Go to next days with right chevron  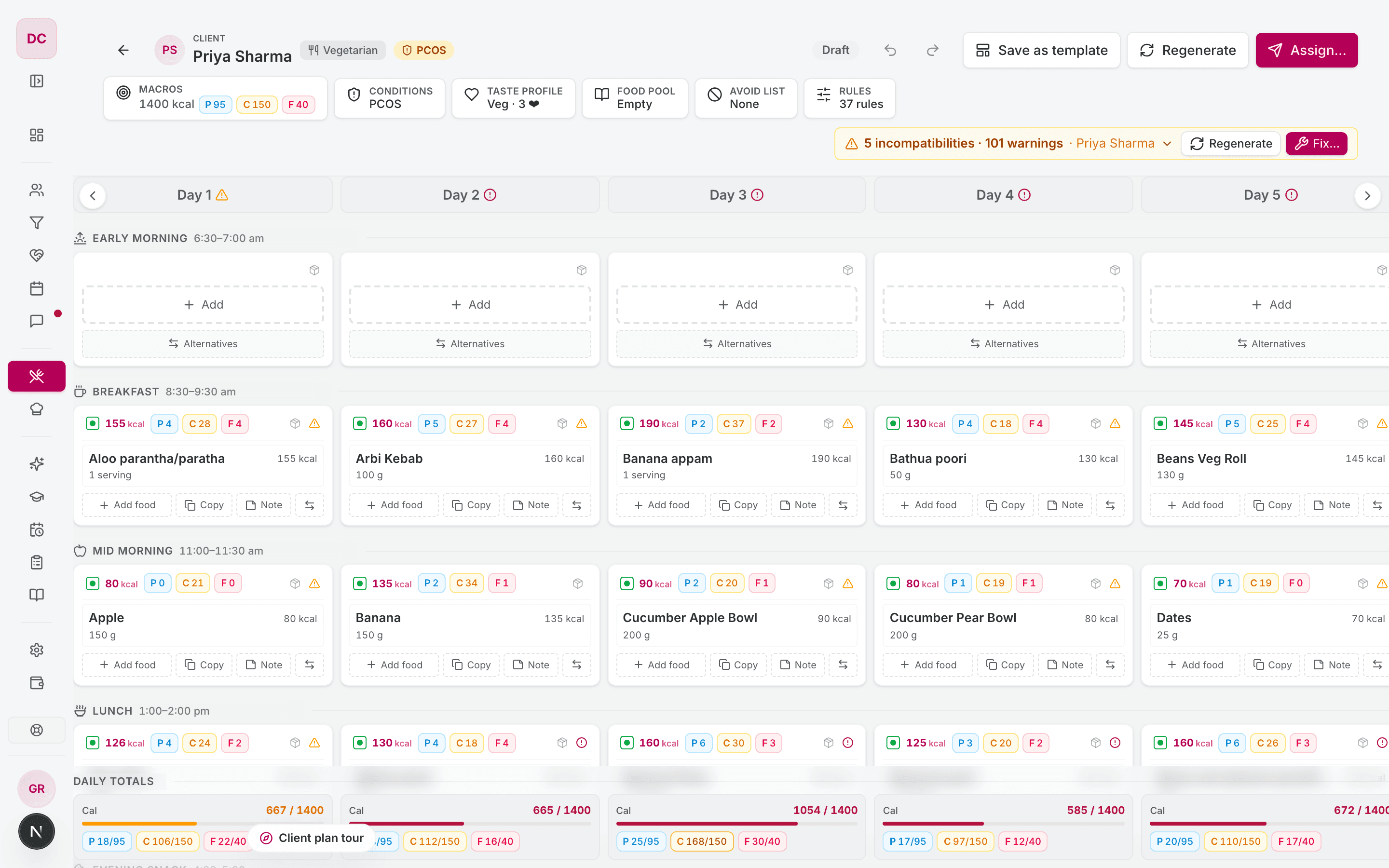click(x=1368, y=196)
